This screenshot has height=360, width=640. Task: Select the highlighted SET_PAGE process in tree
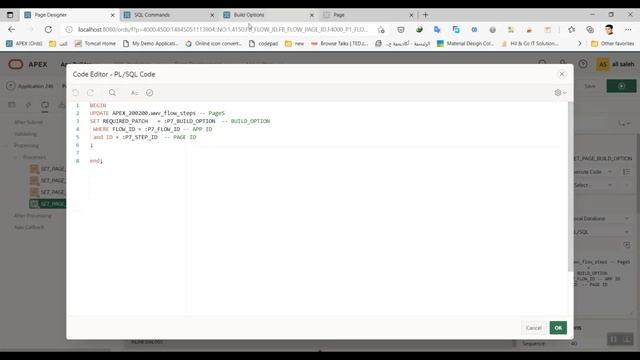(x=47, y=204)
